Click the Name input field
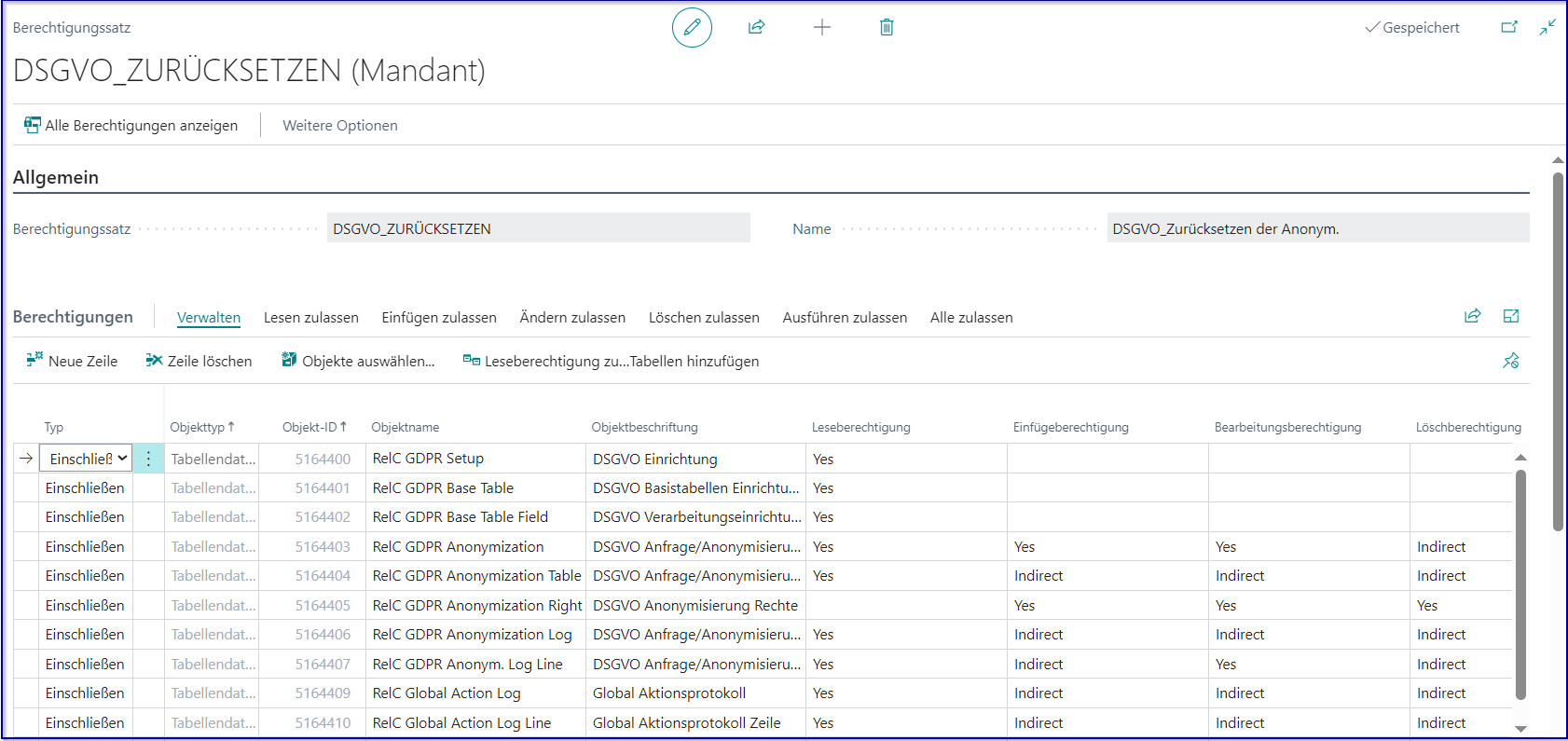Viewport: 1568px width, 741px height. click(x=1317, y=228)
